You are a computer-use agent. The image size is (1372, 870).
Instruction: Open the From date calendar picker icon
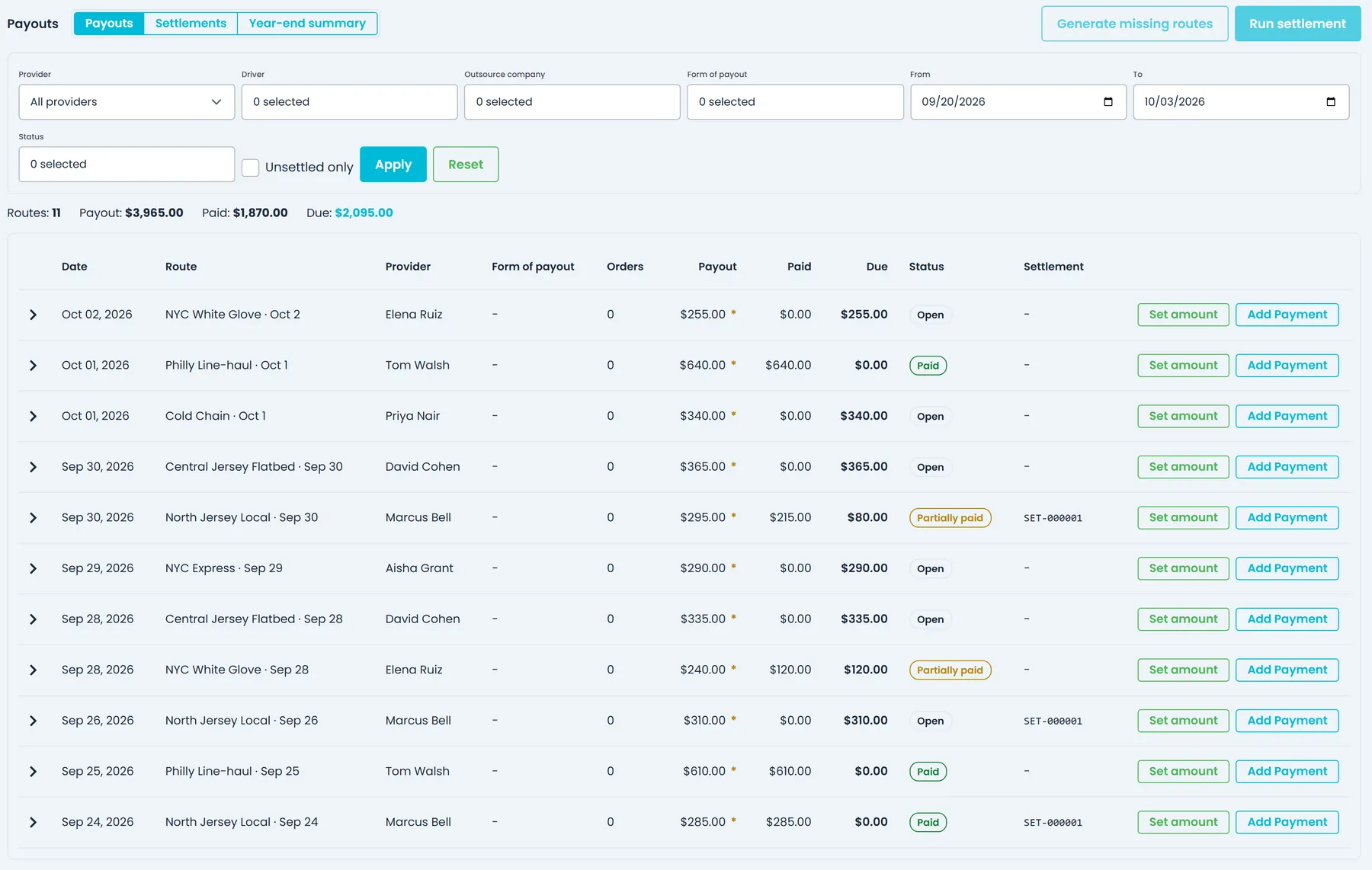[1108, 102]
